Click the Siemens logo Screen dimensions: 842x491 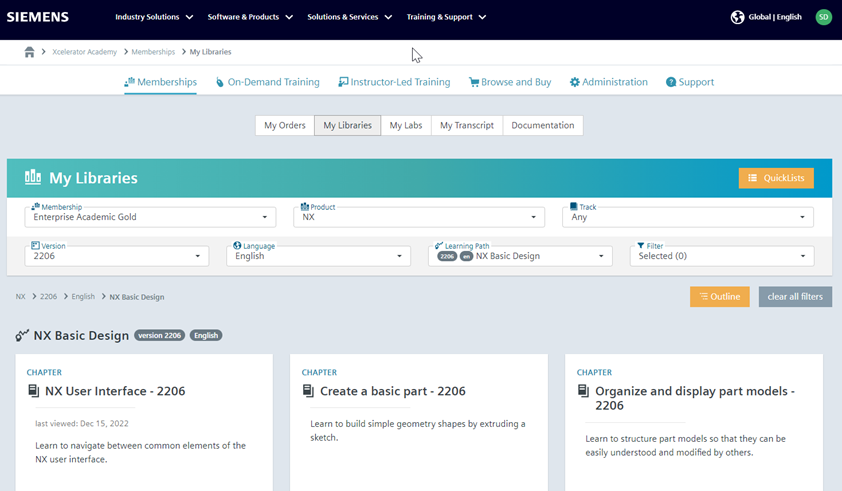click(38, 17)
